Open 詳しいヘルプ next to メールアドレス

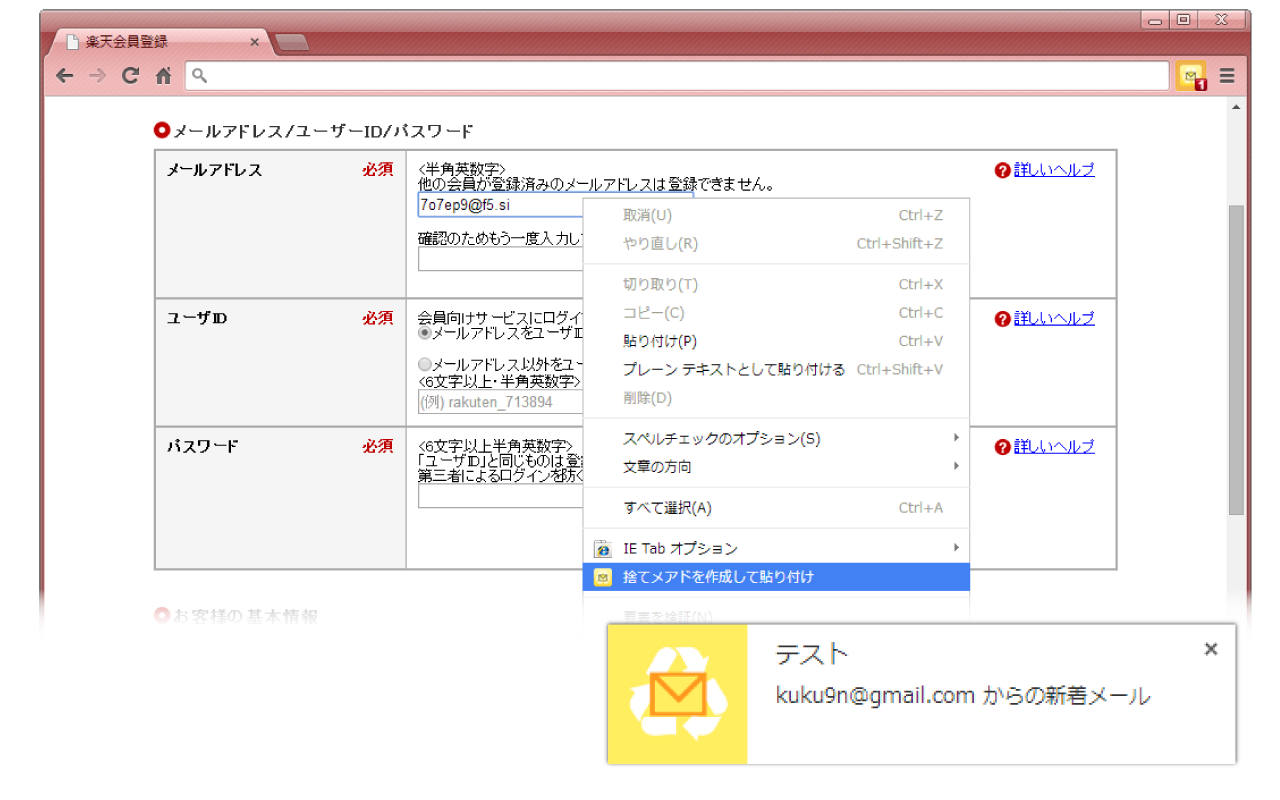point(1053,169)
